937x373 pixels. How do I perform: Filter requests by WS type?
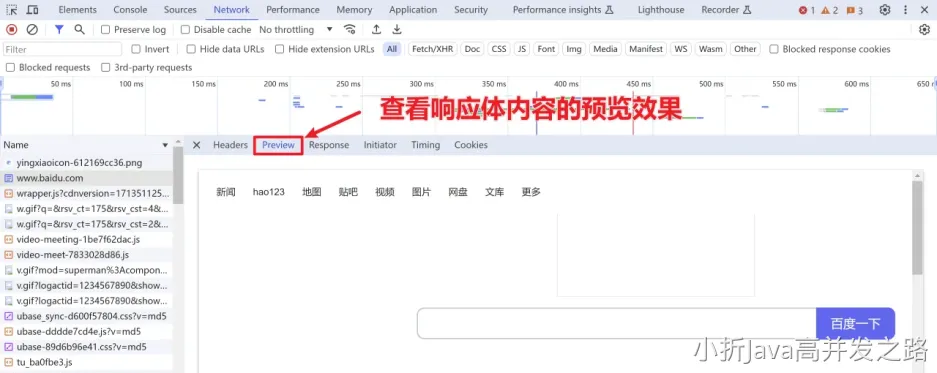(x=681, y=49)
